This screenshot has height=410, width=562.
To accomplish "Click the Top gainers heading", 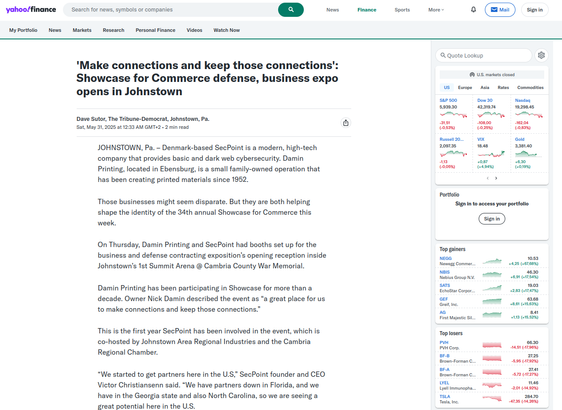I will pyautogui.click(x=452, y=249).
